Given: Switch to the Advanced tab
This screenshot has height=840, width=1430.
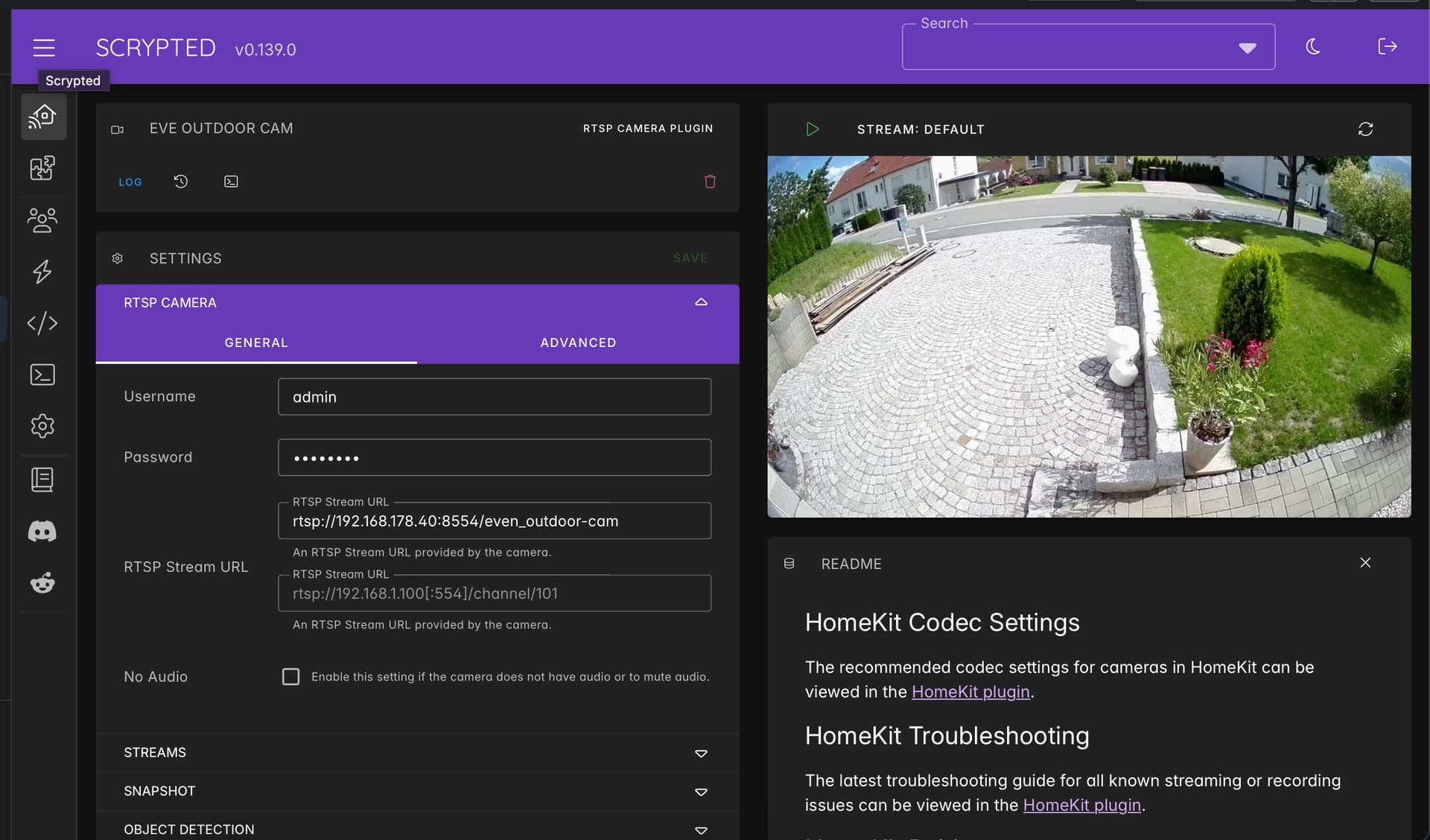Looking at the screenshot, I should [x=578, y=343].
